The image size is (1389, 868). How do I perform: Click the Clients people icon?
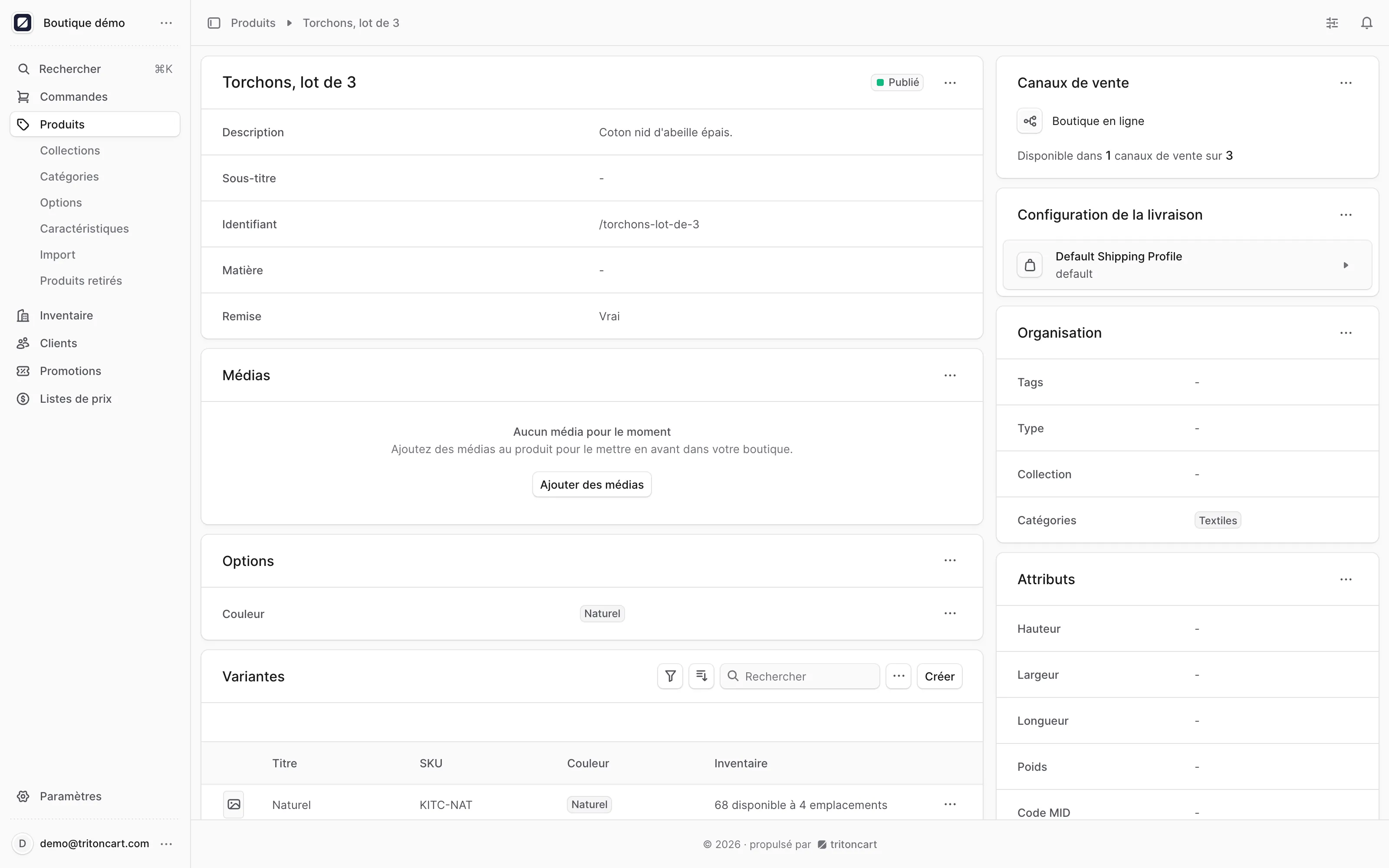point(23,343)
